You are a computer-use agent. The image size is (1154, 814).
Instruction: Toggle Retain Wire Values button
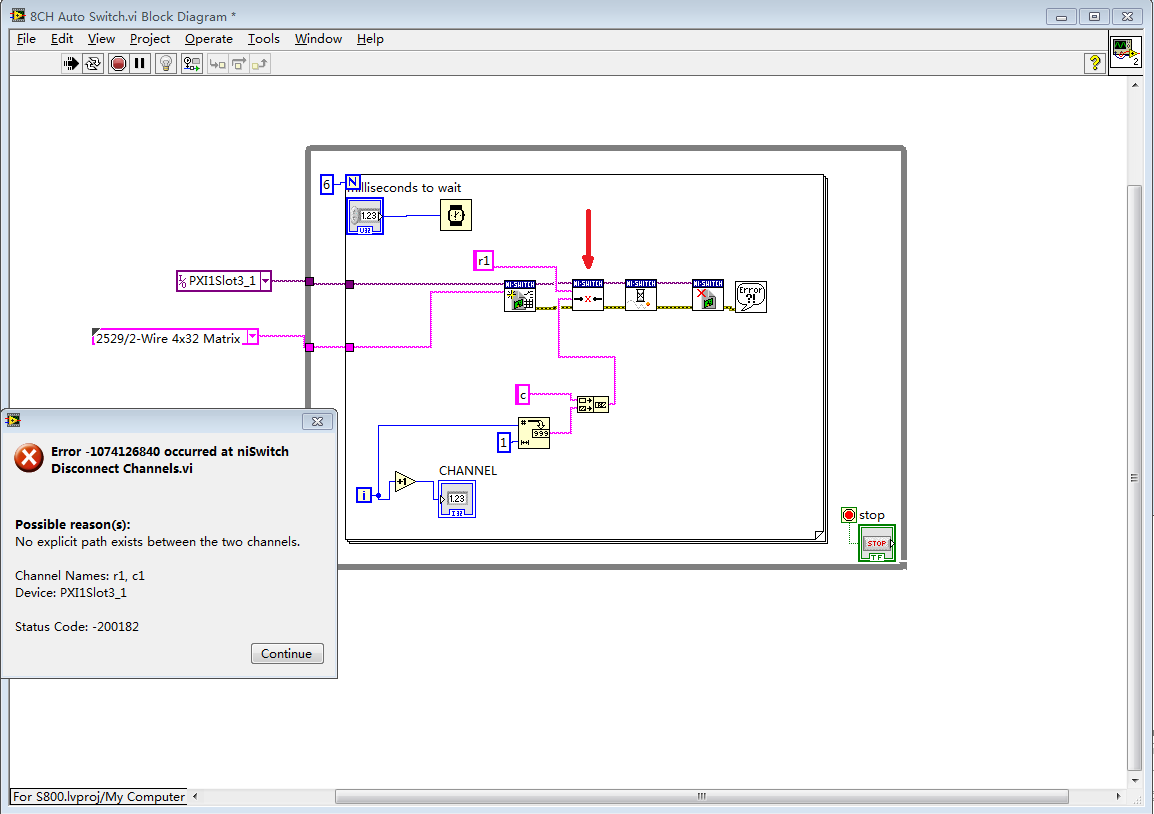191,64
